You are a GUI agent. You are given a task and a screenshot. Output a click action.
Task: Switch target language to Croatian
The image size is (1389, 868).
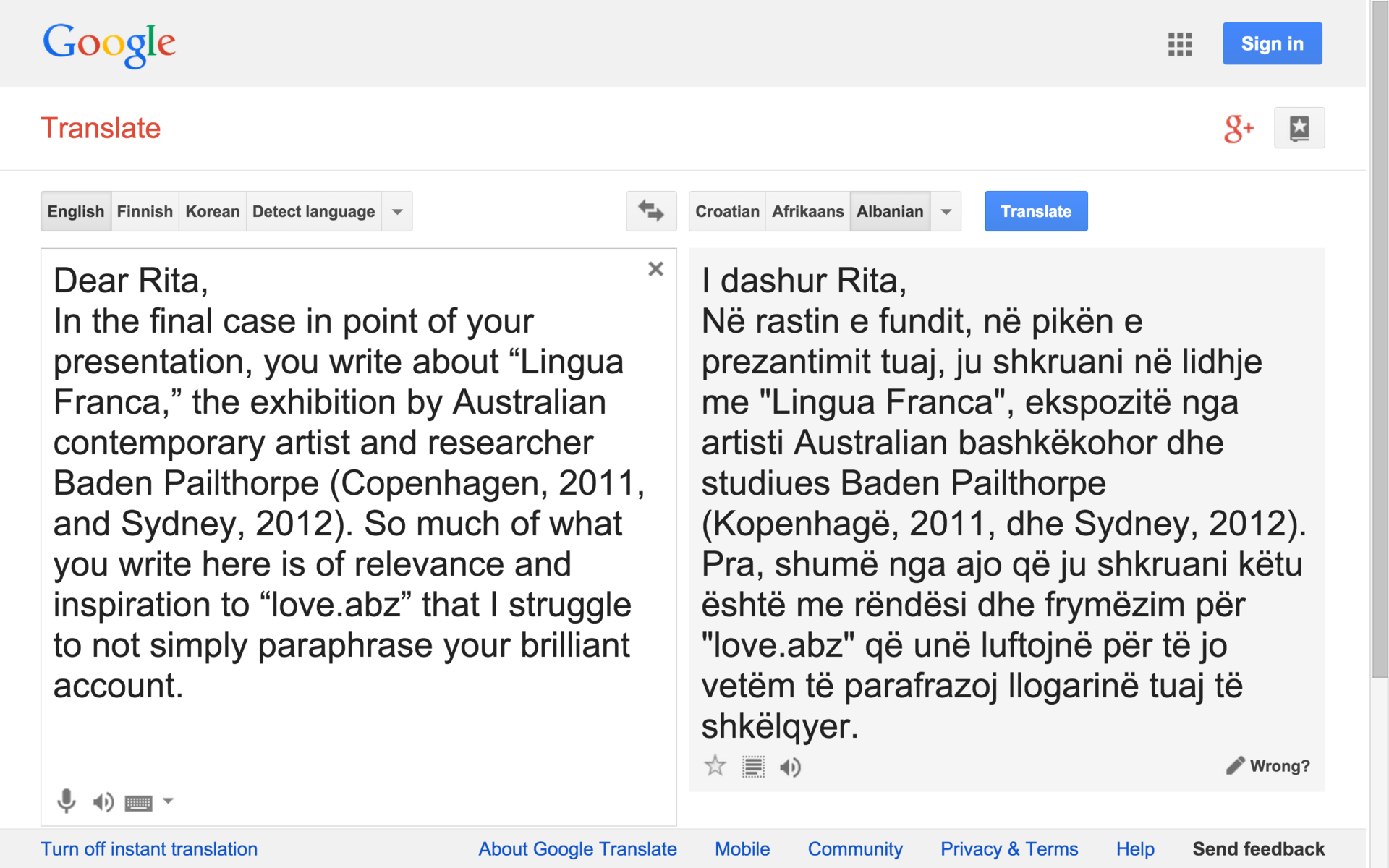click(727, 212)
